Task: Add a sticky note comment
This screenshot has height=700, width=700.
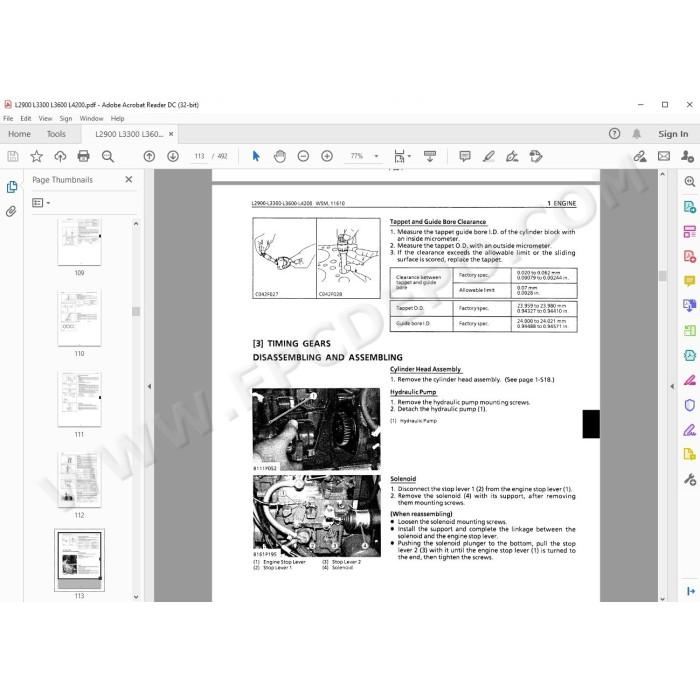Action: click(x=465, y=156)
